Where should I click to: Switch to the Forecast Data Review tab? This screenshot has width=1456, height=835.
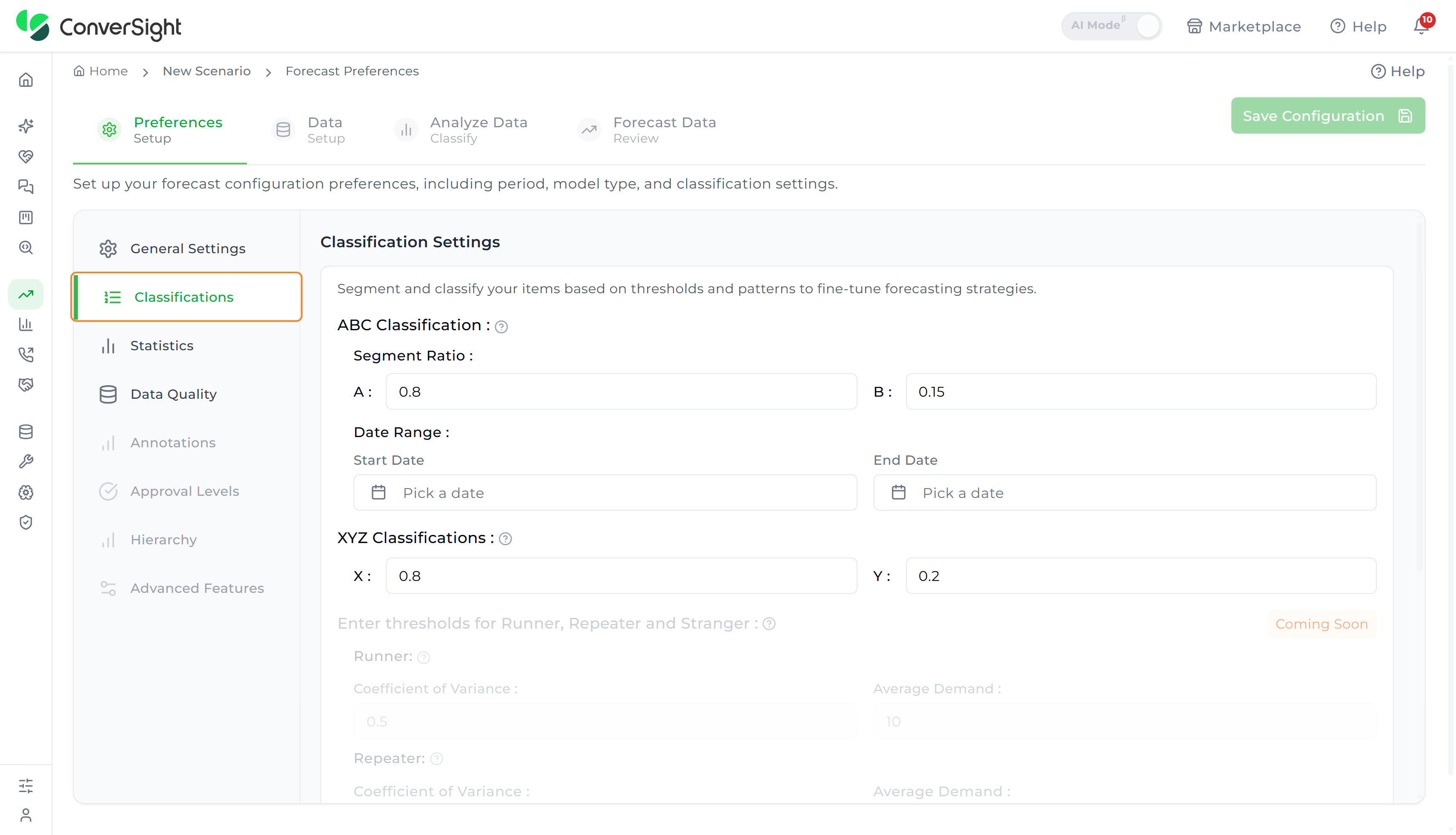pyautogui.click(x=647, y=130)
